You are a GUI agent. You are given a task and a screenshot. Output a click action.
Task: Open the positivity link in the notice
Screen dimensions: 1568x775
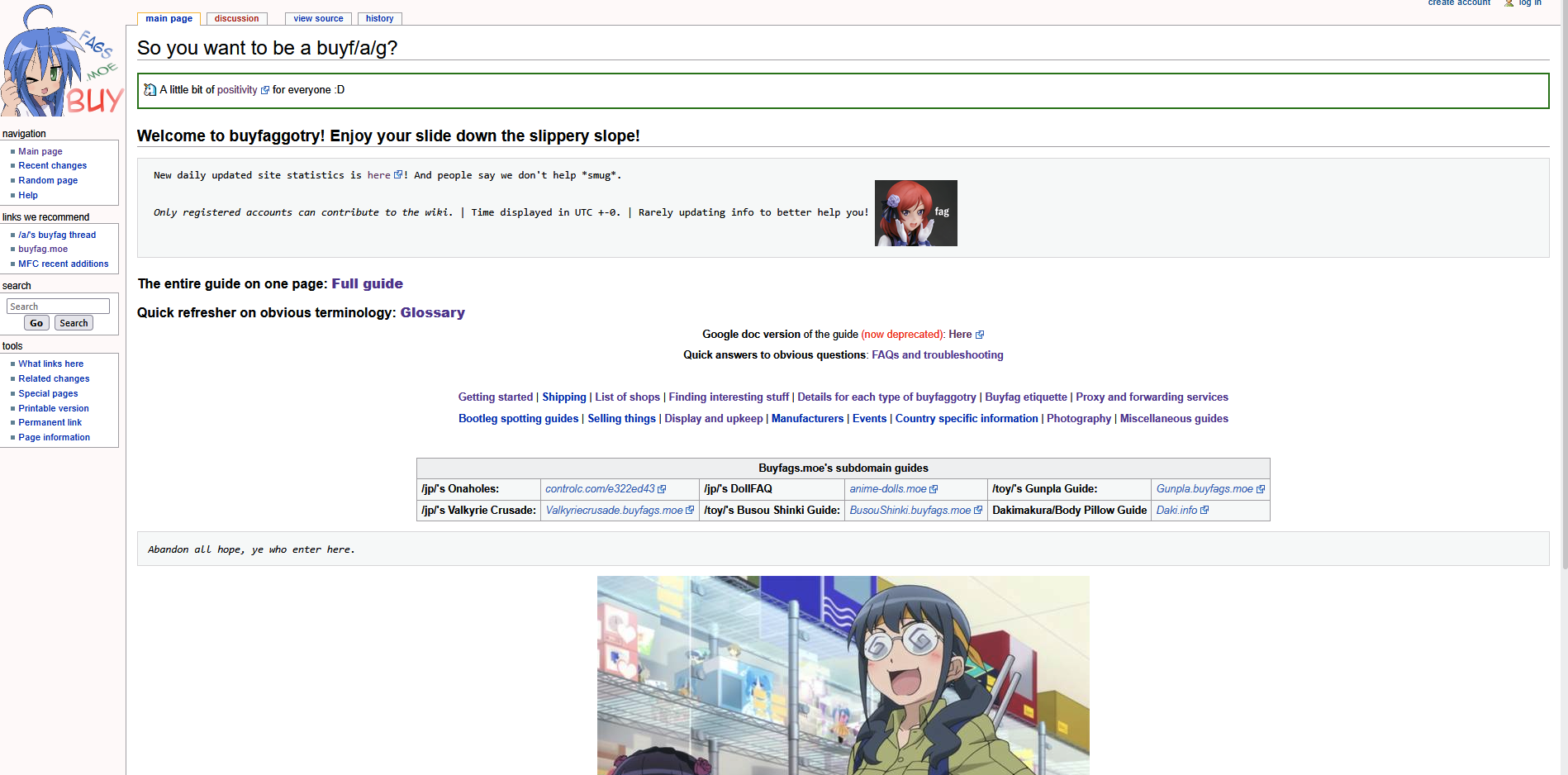click(x=237, y=90)
